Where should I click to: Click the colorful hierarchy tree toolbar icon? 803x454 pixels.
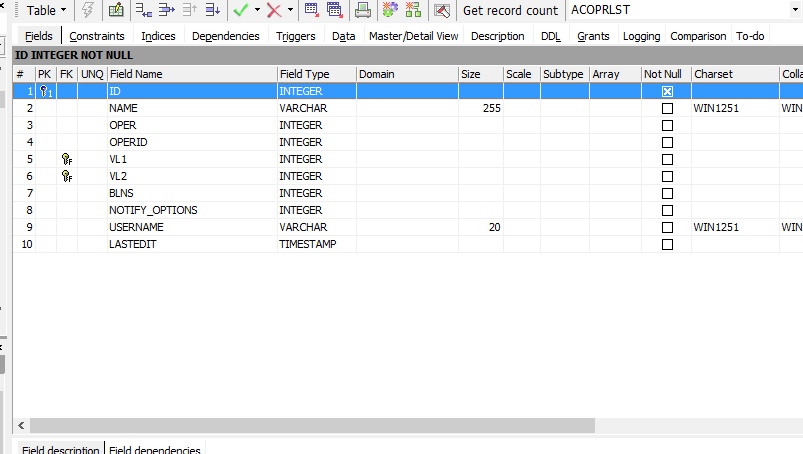point(412,11)
